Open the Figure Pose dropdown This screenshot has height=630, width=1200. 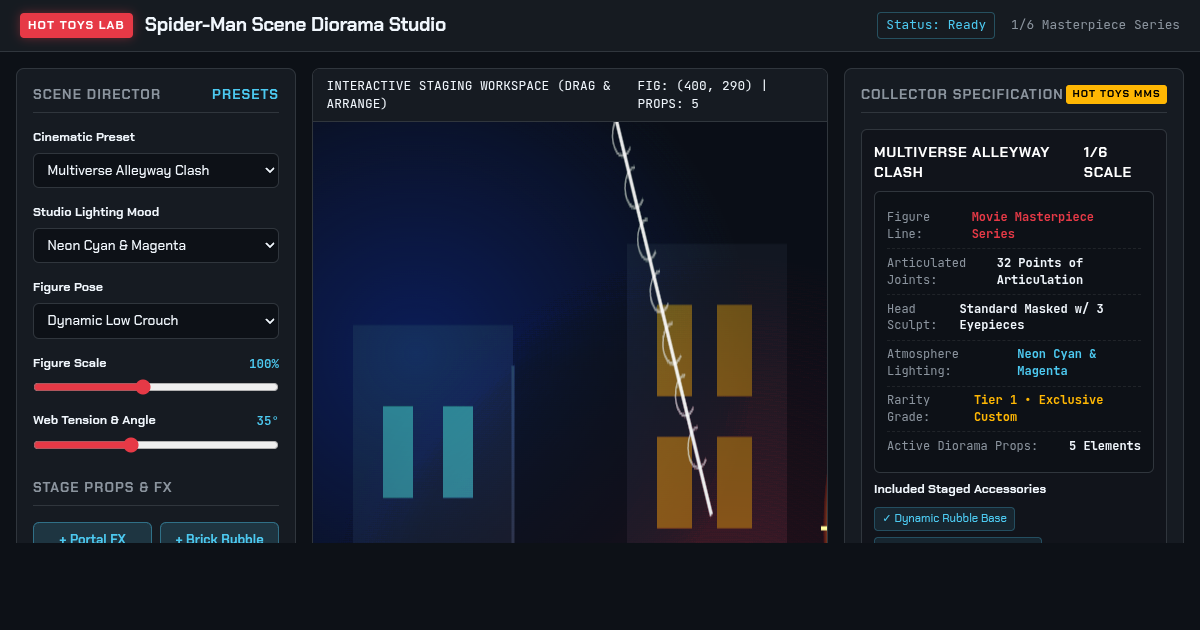click(x=156, y=320)
